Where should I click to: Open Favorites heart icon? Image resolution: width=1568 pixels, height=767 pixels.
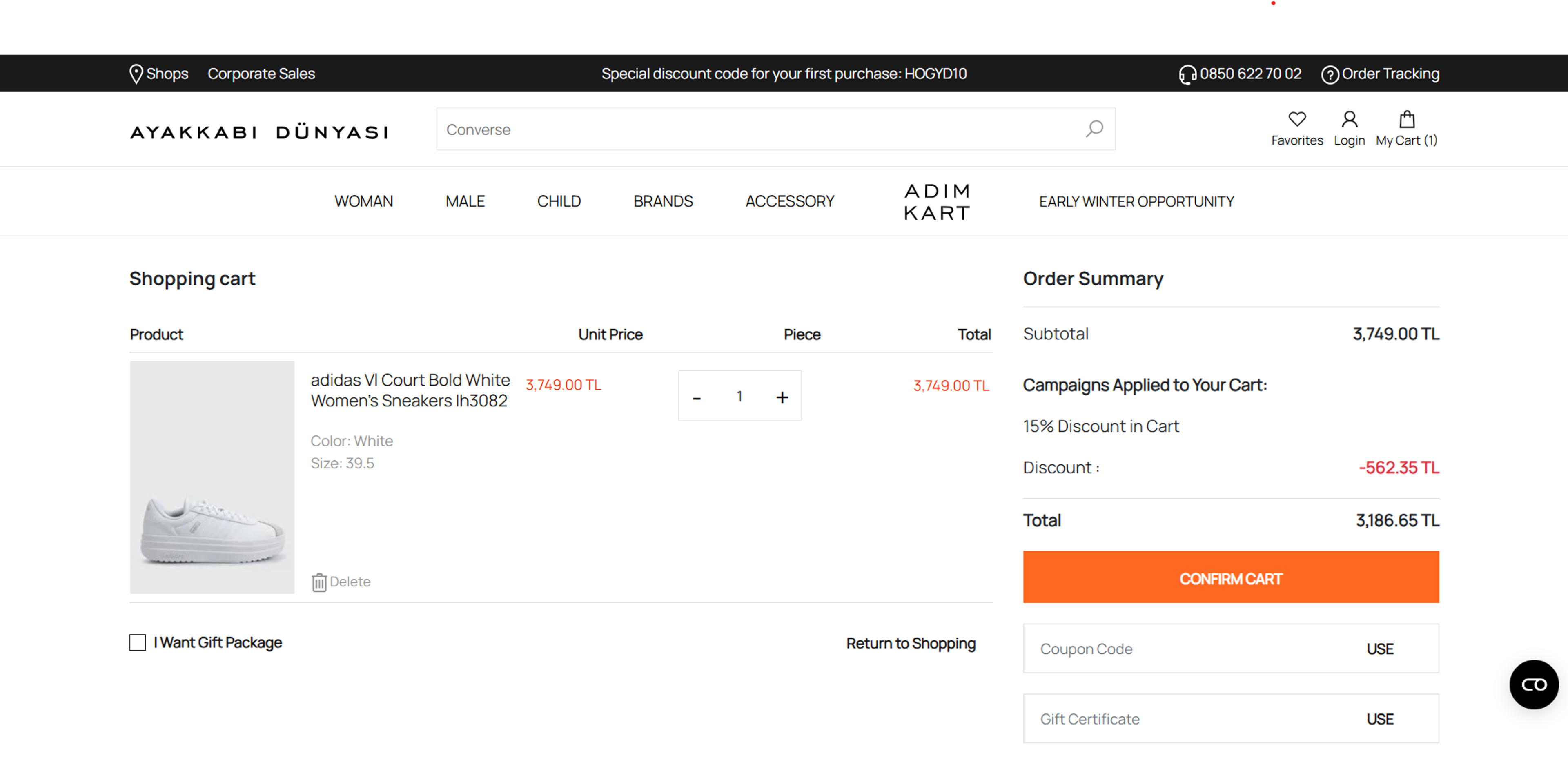1296,119
